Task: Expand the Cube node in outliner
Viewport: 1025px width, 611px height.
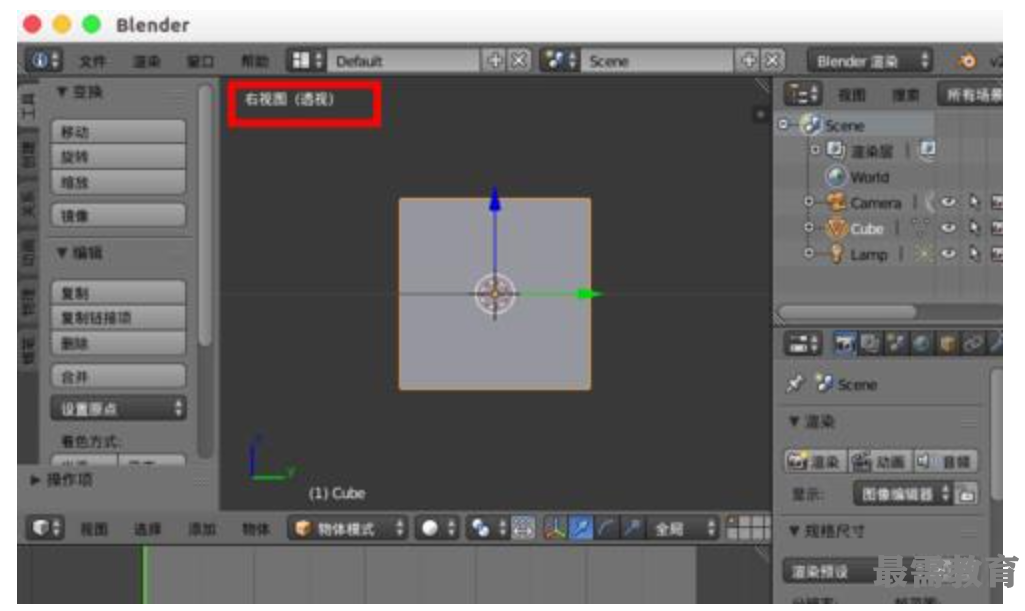Action: point(809,227)
